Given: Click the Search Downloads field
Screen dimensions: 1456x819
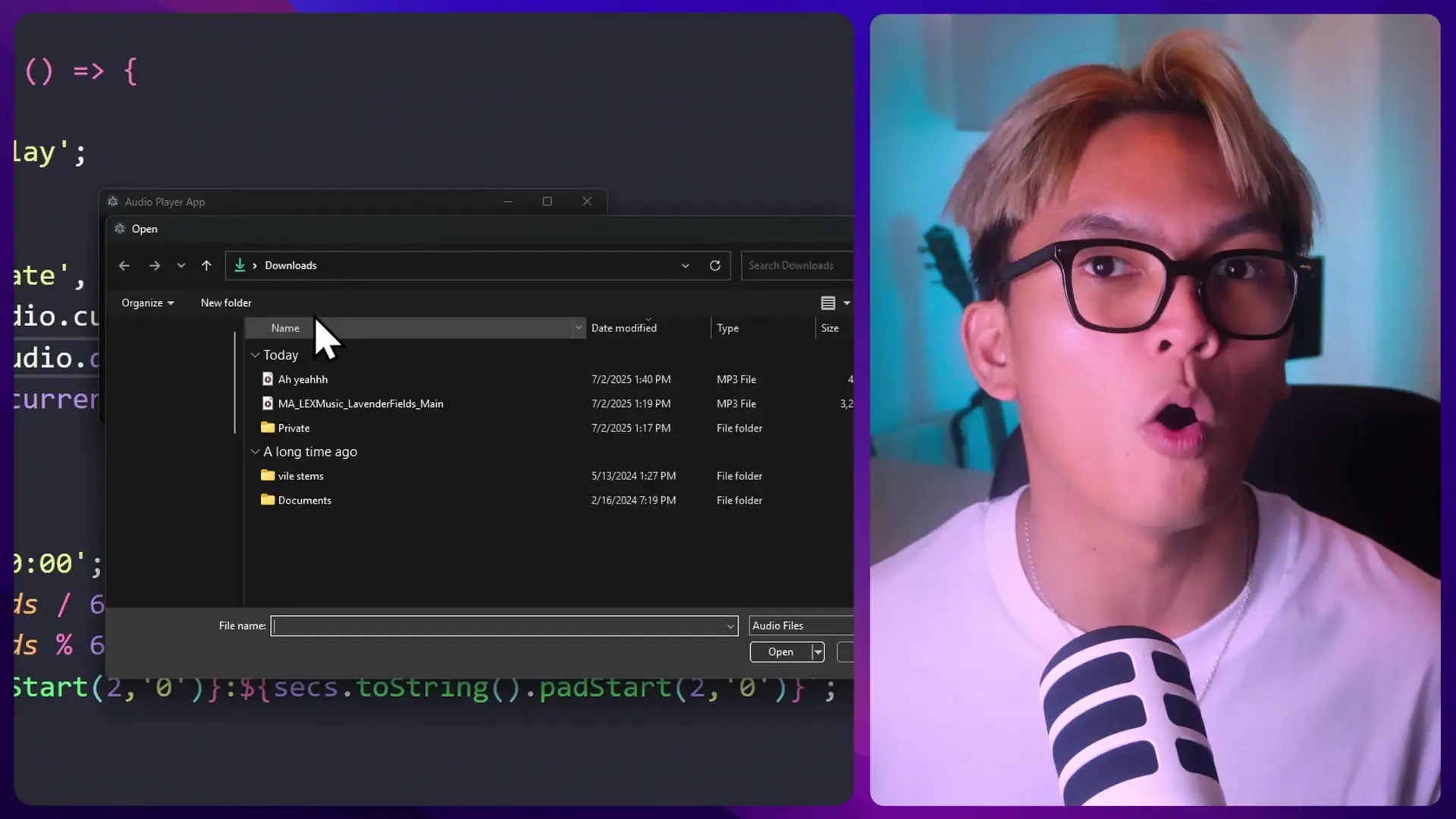Looking at the screenshot, I should (797, 265).
